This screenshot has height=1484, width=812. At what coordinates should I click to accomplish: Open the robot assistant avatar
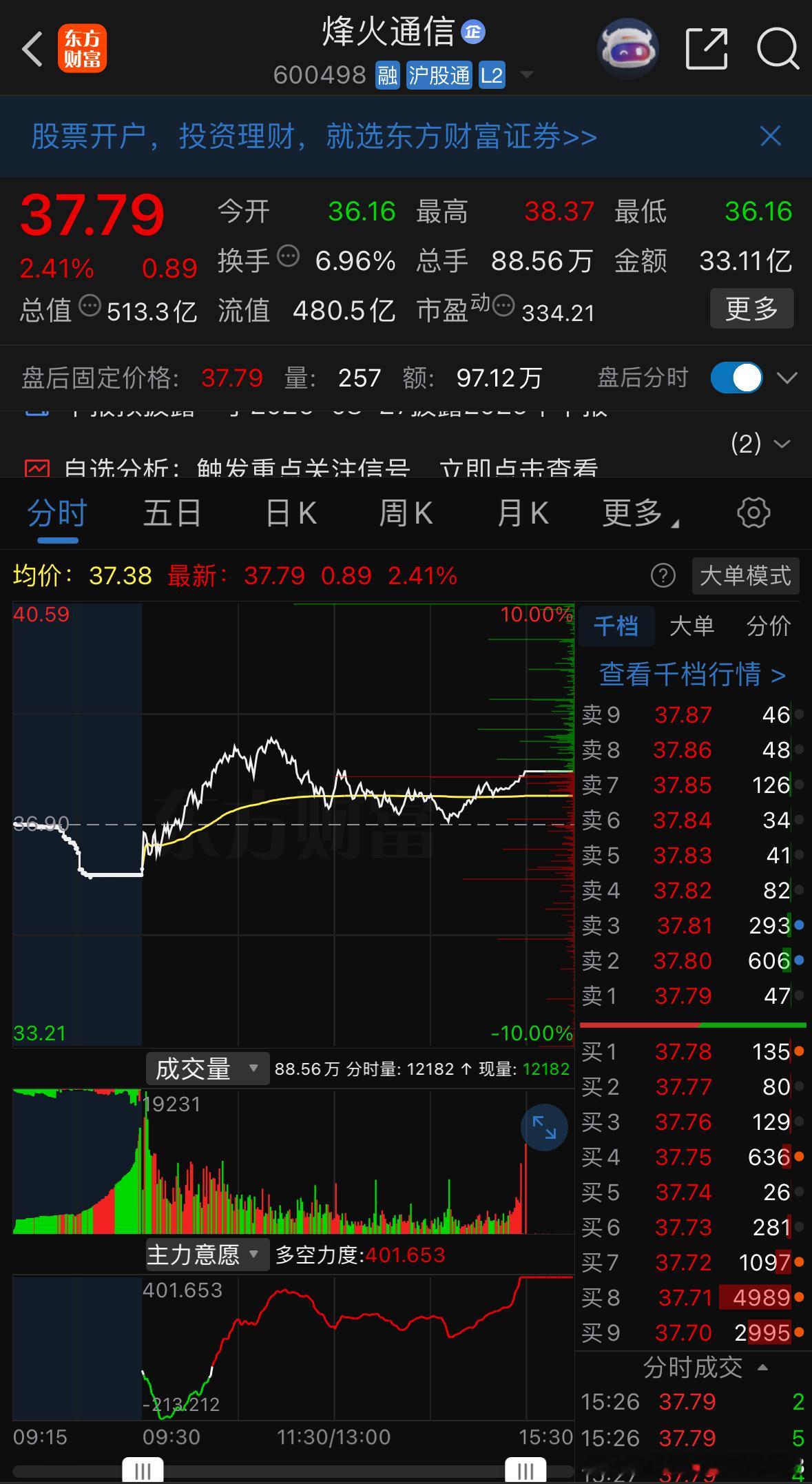(627, 48)
